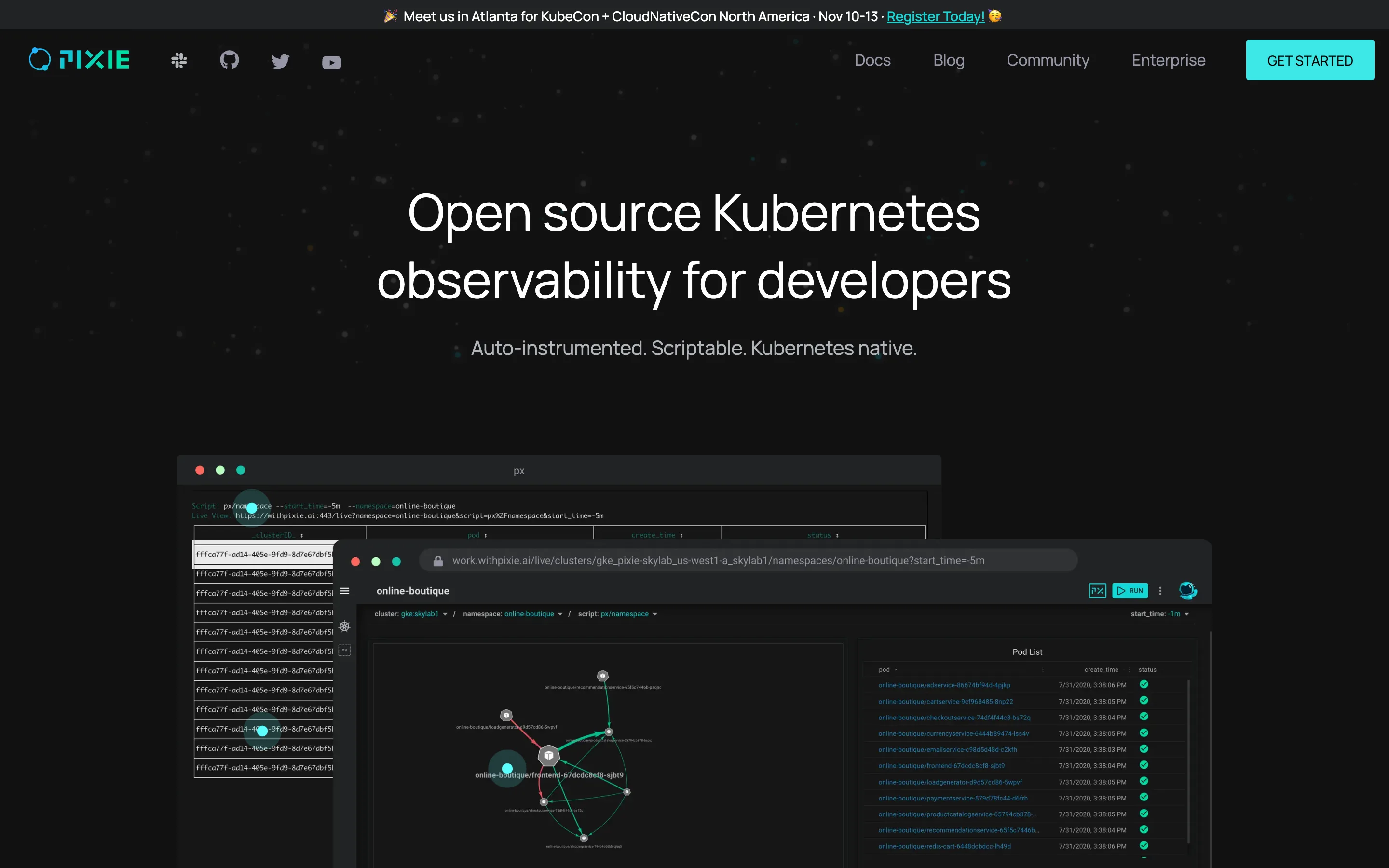Screen dimensions: 1389x868
Task: Click the status check in redis-cart row
Action: click(1144, 846)
